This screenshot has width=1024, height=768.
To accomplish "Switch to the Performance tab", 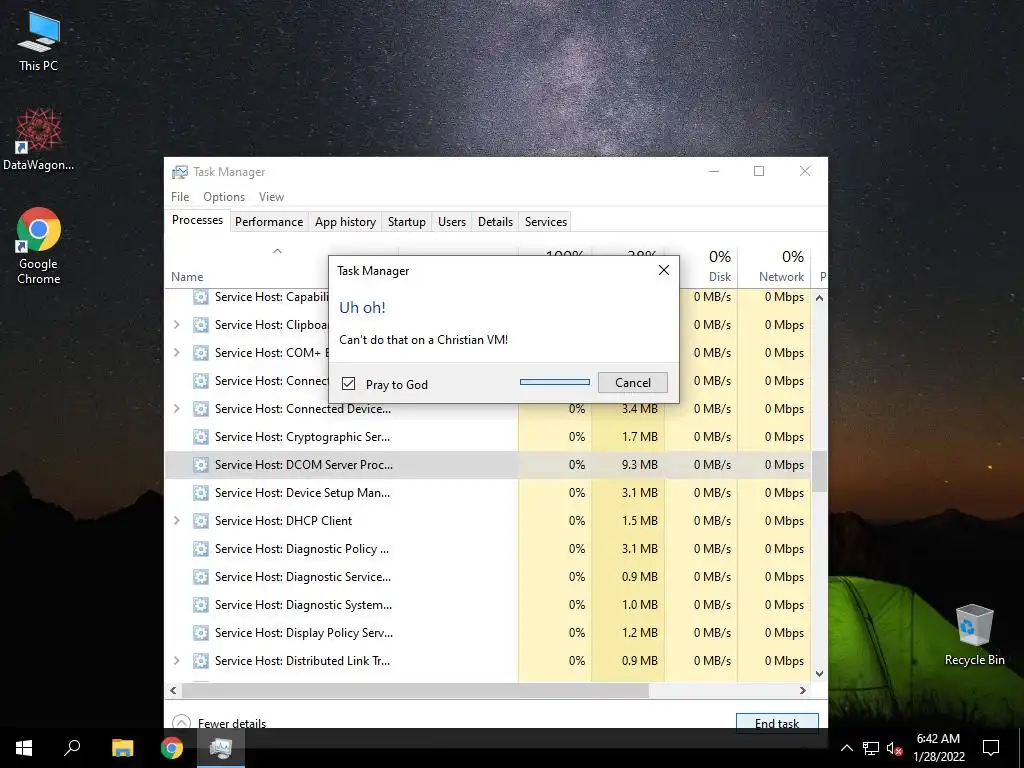I will pyautogui.click(x=268, y=222).
